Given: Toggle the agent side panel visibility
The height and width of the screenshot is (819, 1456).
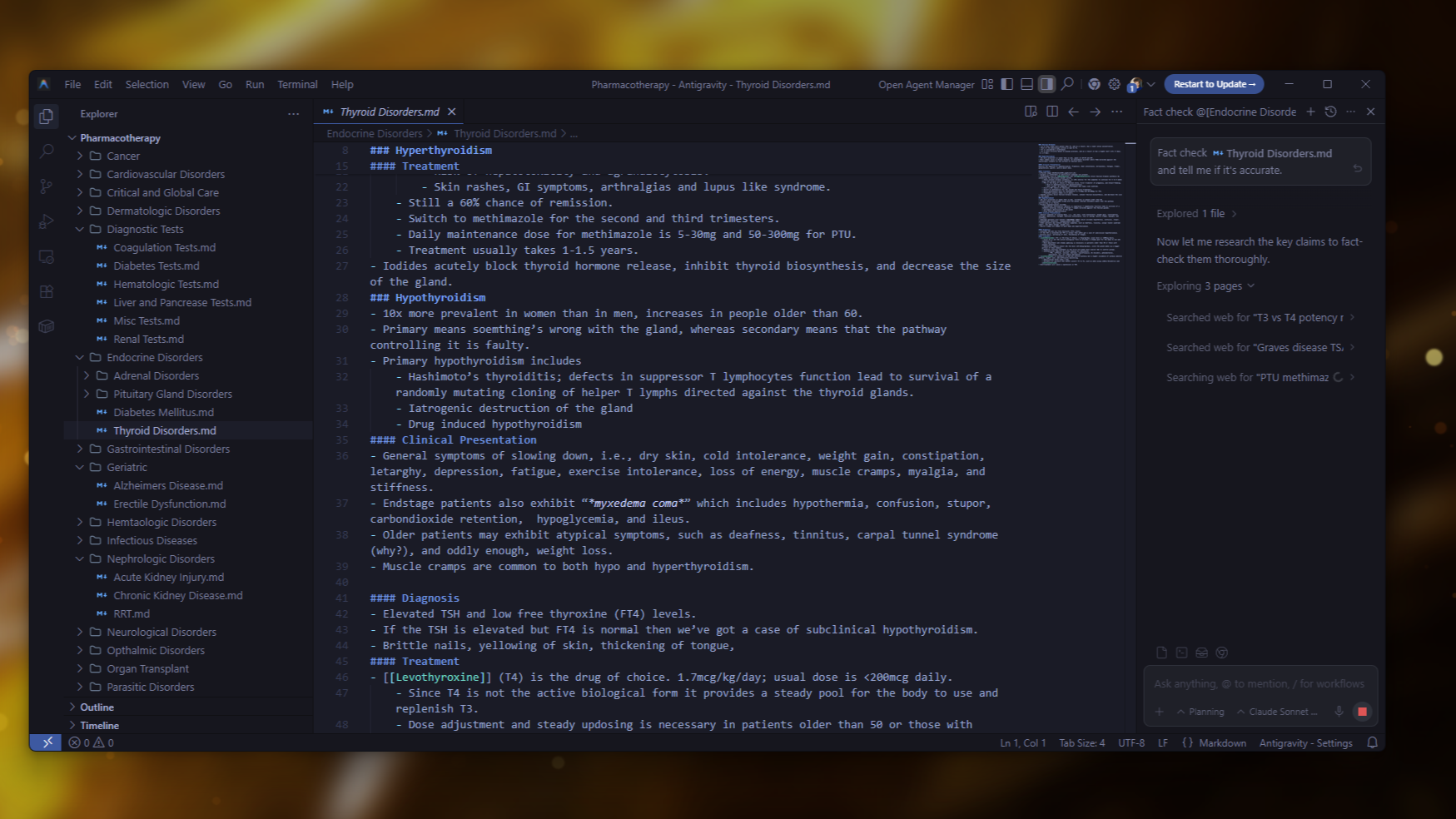Looking at the screenshot, I should point(1047,84).
